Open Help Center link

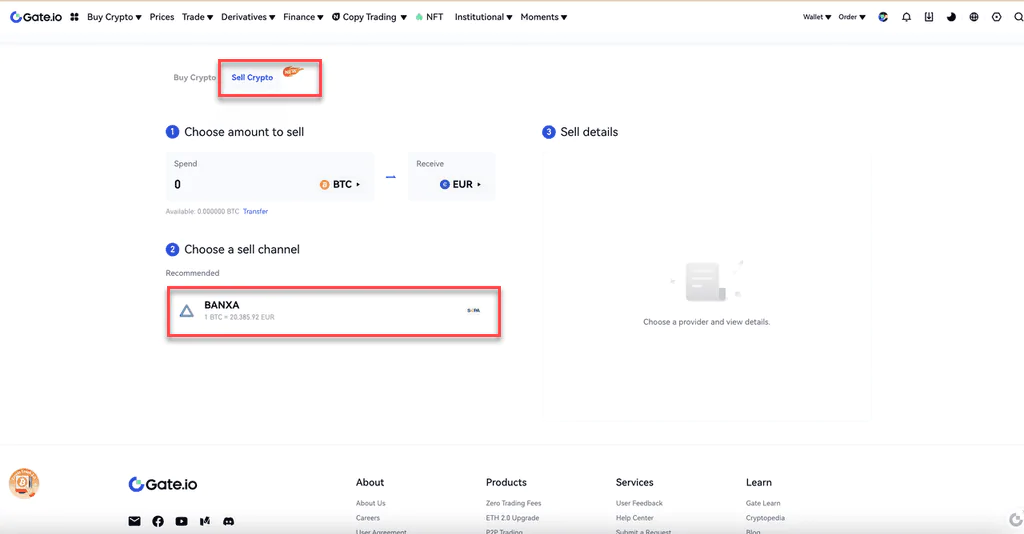(x=635, y=518)
